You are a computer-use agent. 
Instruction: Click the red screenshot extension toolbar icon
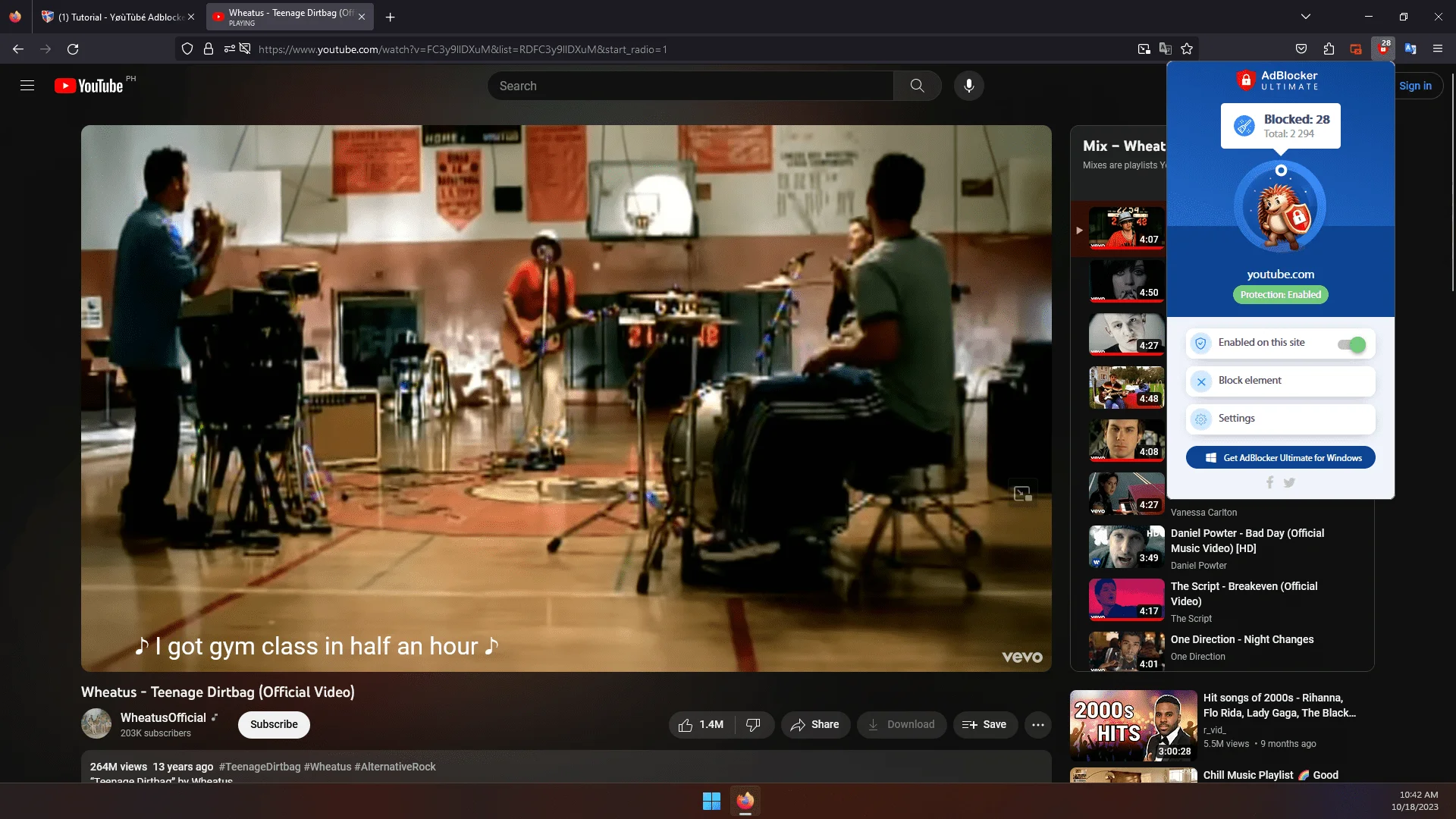(x=1356, y=49)
